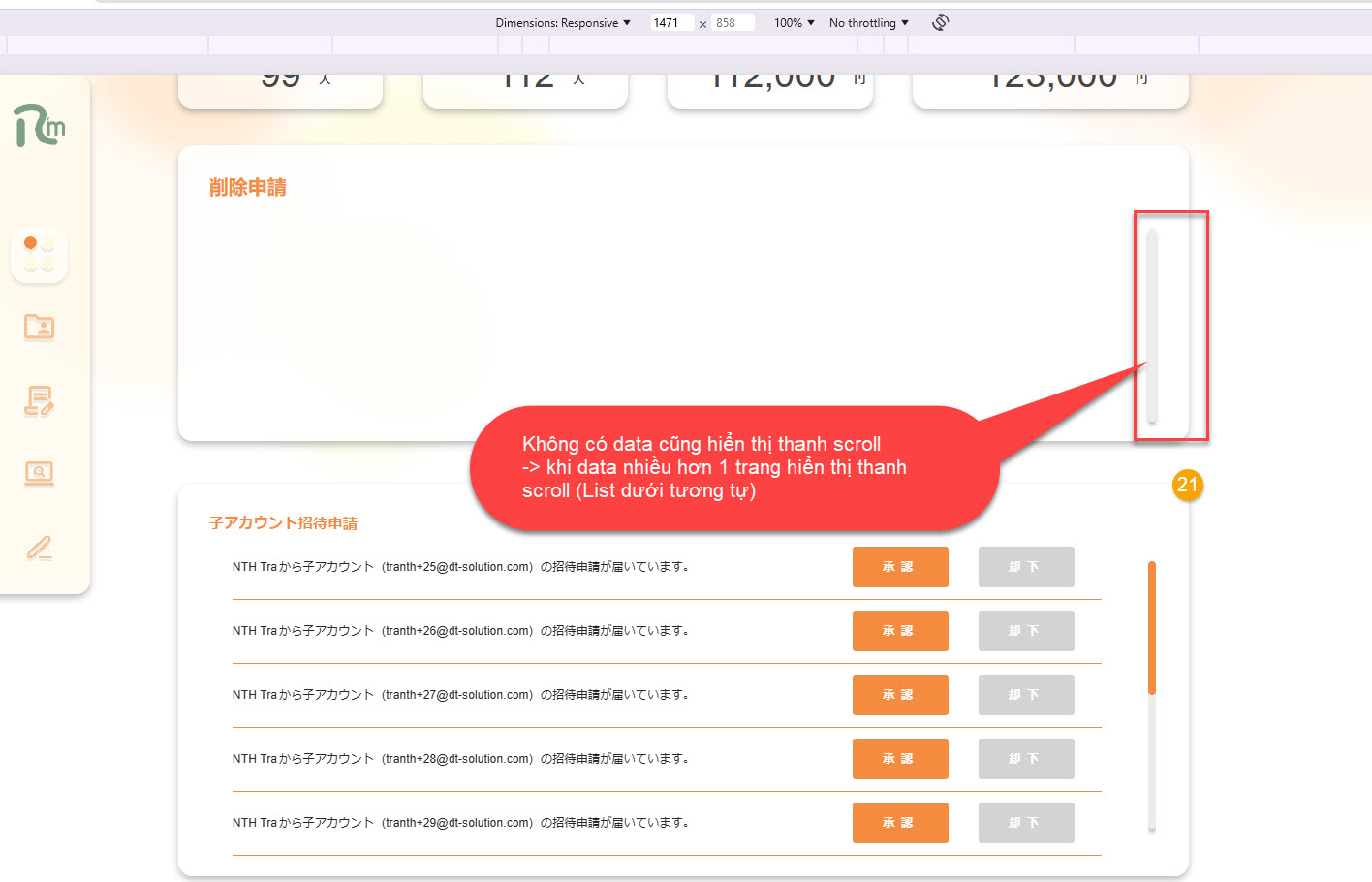1372x882 pixels.
Task: Approve invitation for tranth+29 account
Action: [x=899, y=823]
